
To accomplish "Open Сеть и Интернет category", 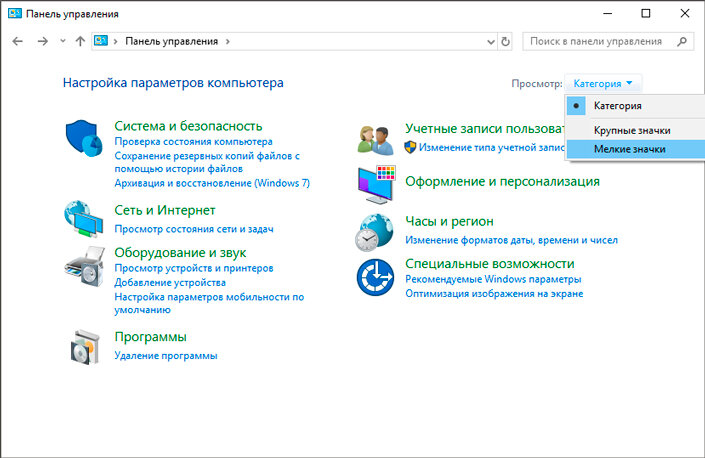I will pyautogui.click(x=165, y=210).
